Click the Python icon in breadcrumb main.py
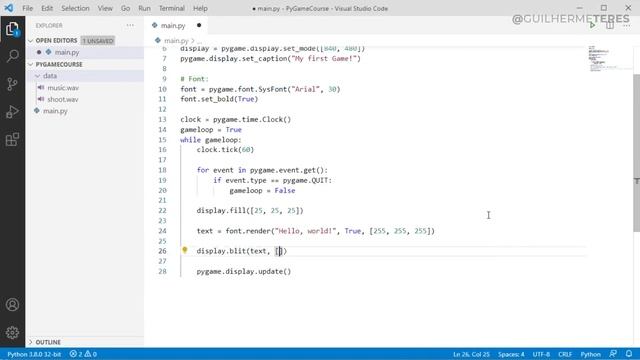640x360 pixels. 158,40
